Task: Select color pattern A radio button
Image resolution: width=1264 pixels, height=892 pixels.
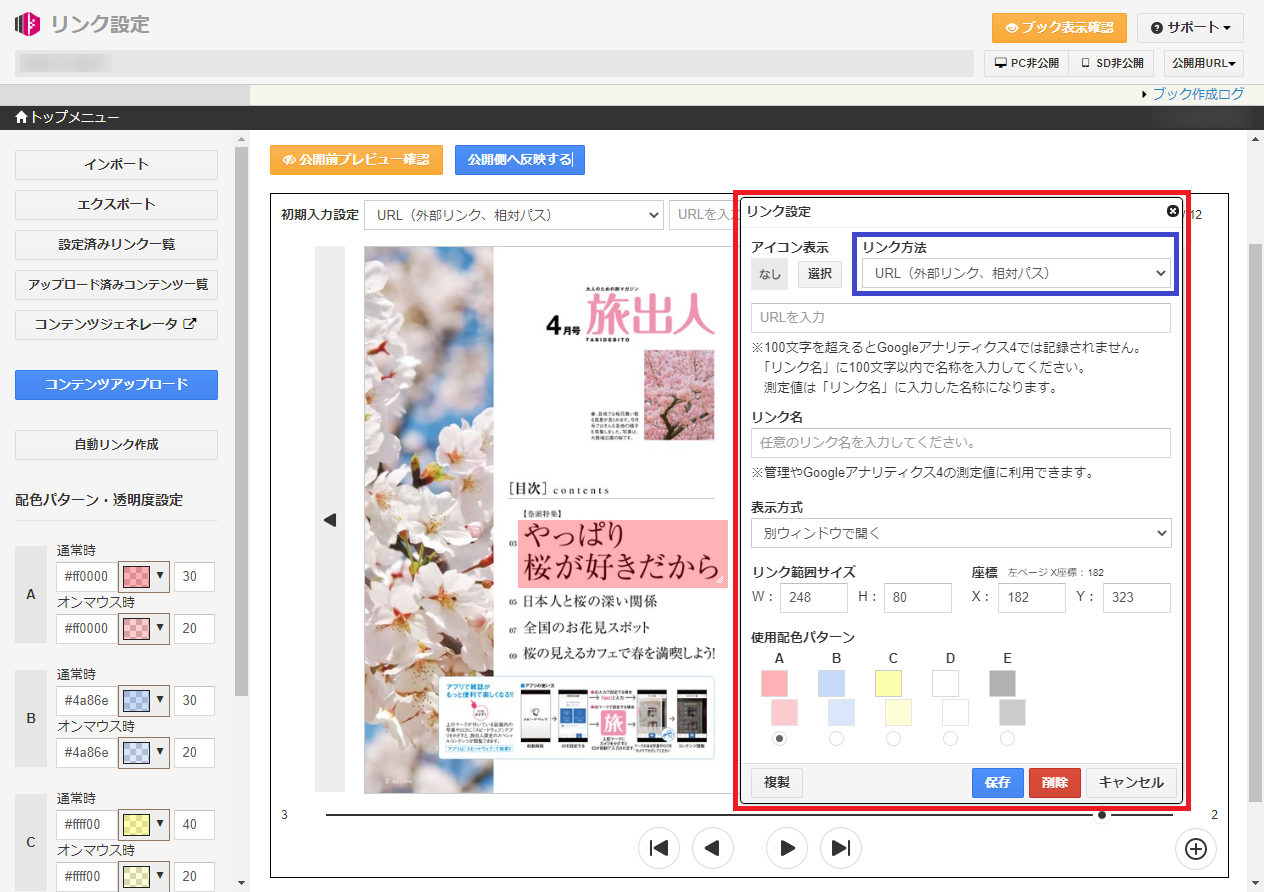Action: tap(780, 738)
